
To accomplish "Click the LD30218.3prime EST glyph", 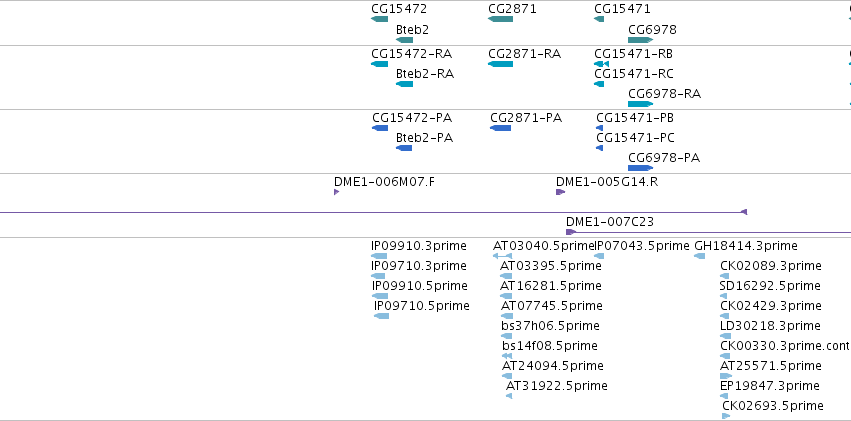I will click(725, 336).
